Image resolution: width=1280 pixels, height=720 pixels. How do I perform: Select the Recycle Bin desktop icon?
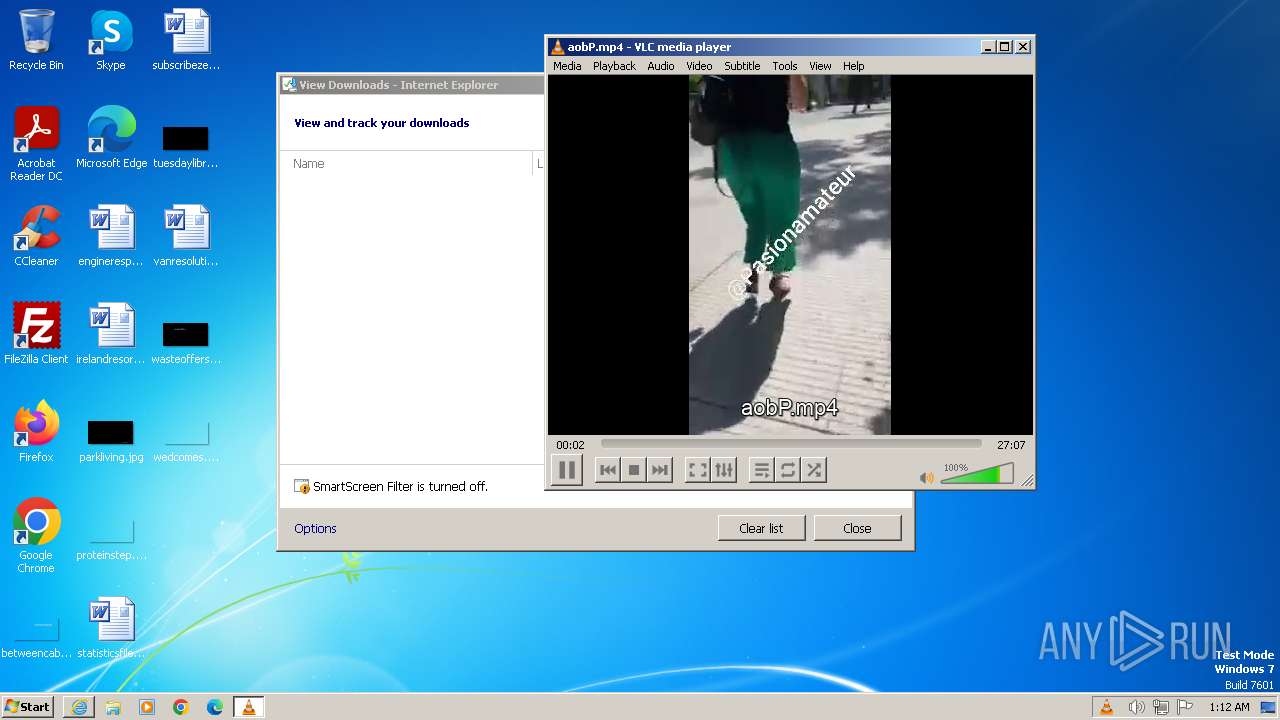coord(36,41)
